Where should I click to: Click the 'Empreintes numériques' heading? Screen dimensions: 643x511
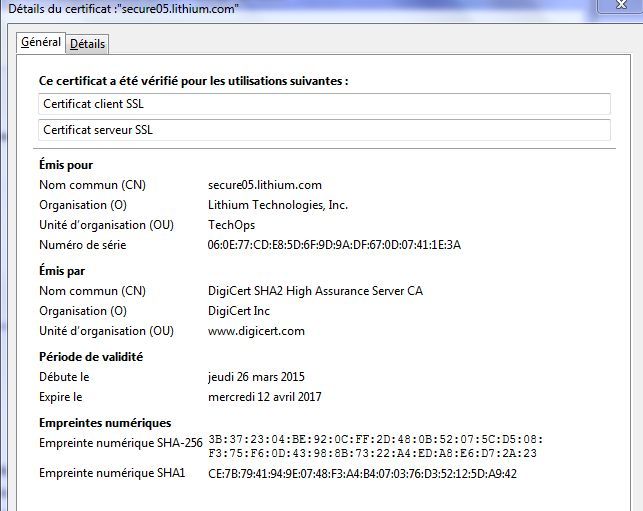click(105, 423)
